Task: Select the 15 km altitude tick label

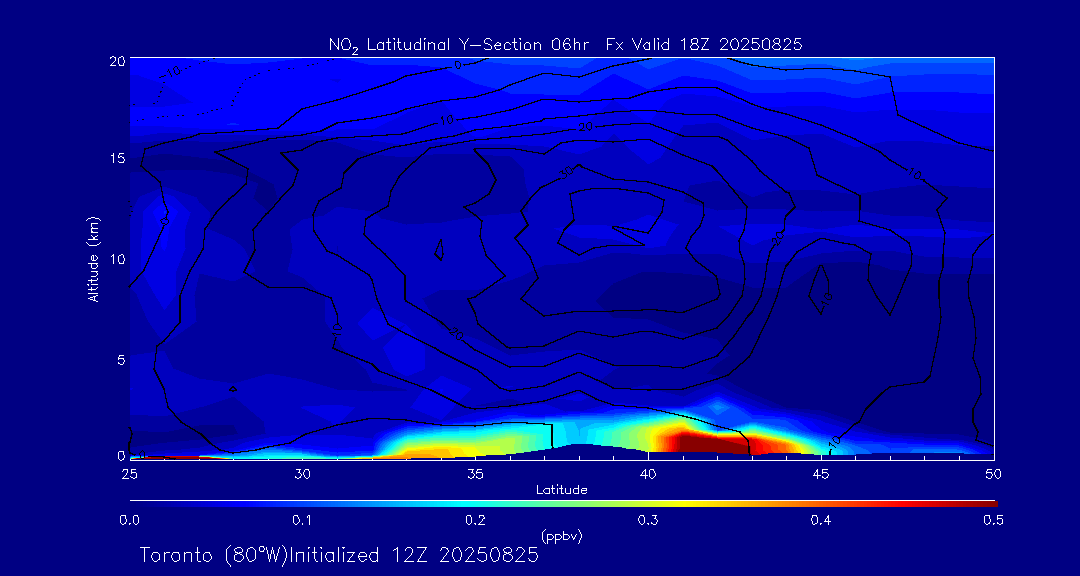Action: point(115,159)
